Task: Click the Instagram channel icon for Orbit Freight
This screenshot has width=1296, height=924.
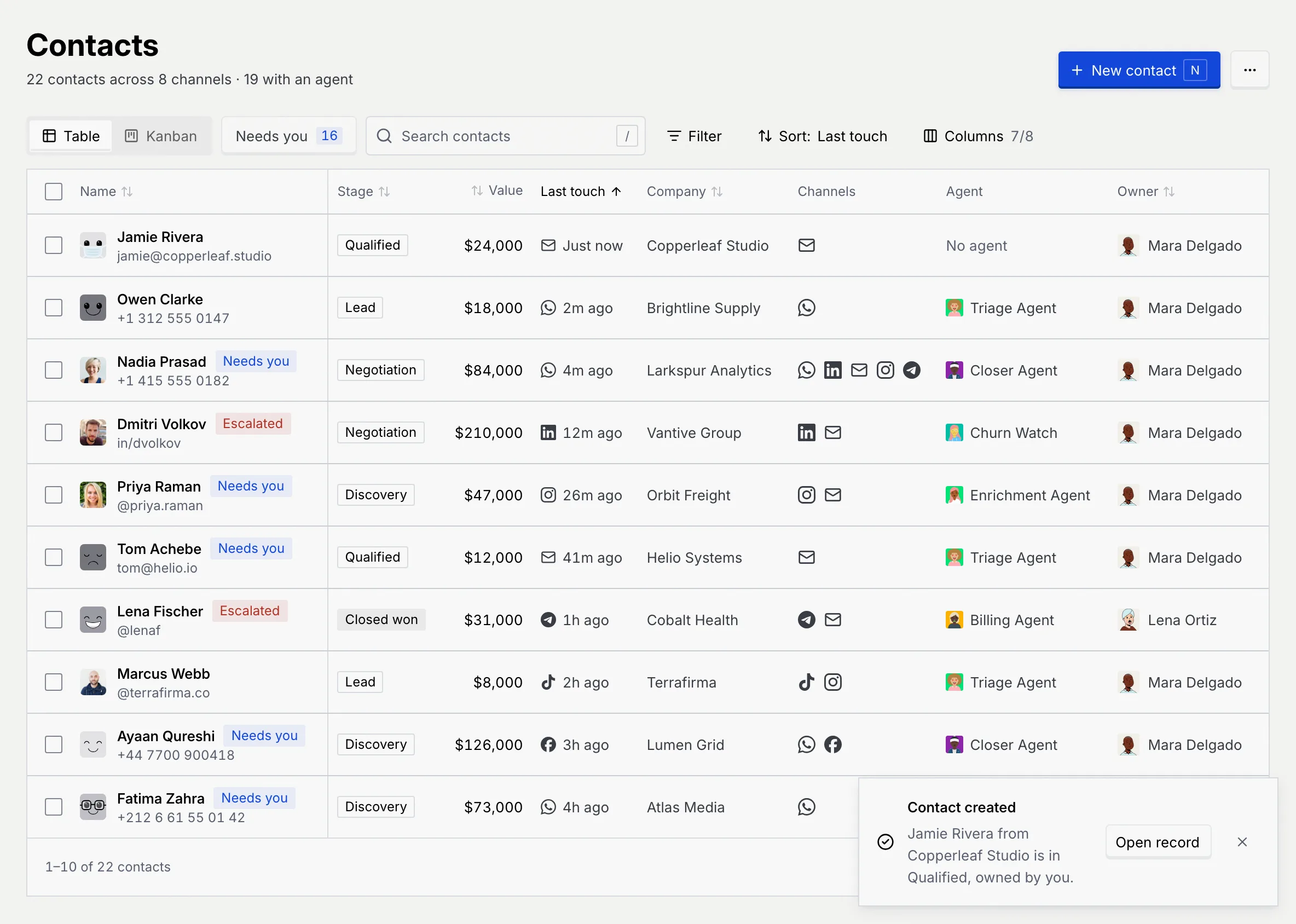Action: point(806,495)
